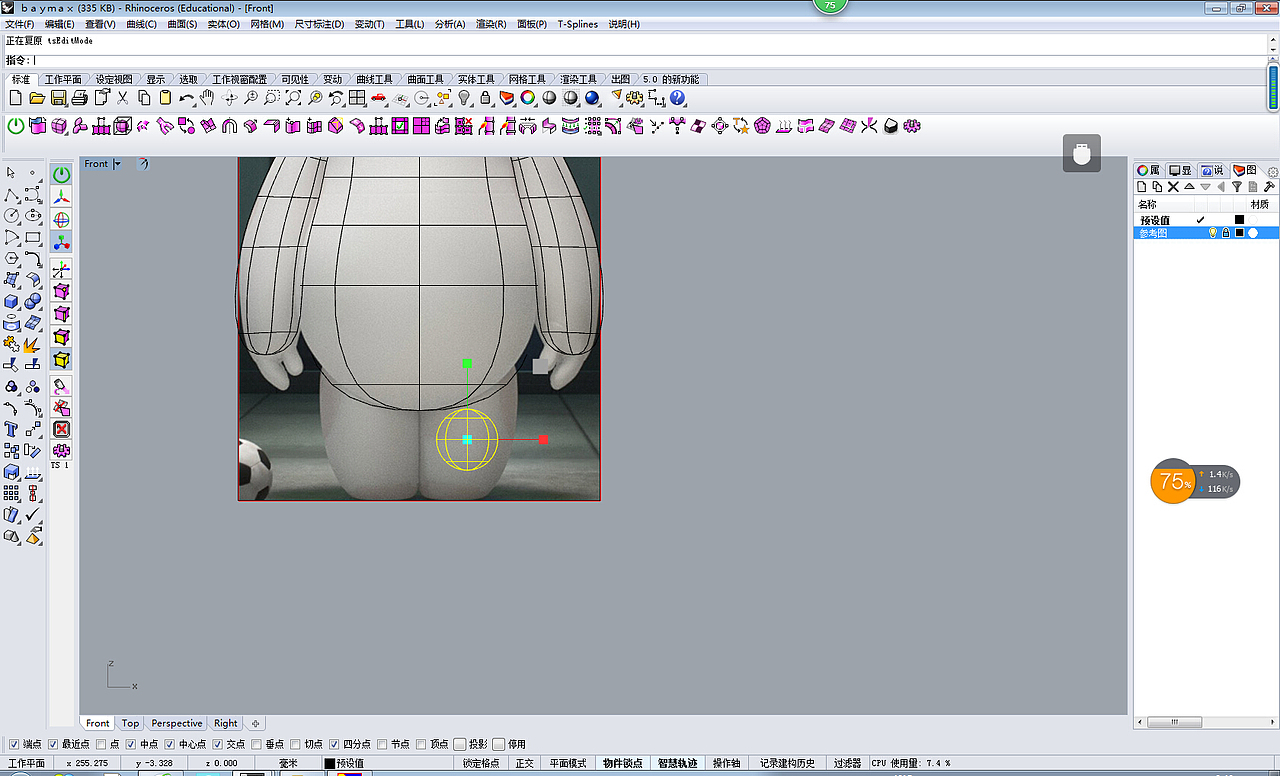Open layer tools with the hammer icon
Viewport: 1280px width, 776px height.
[1269, 187]
